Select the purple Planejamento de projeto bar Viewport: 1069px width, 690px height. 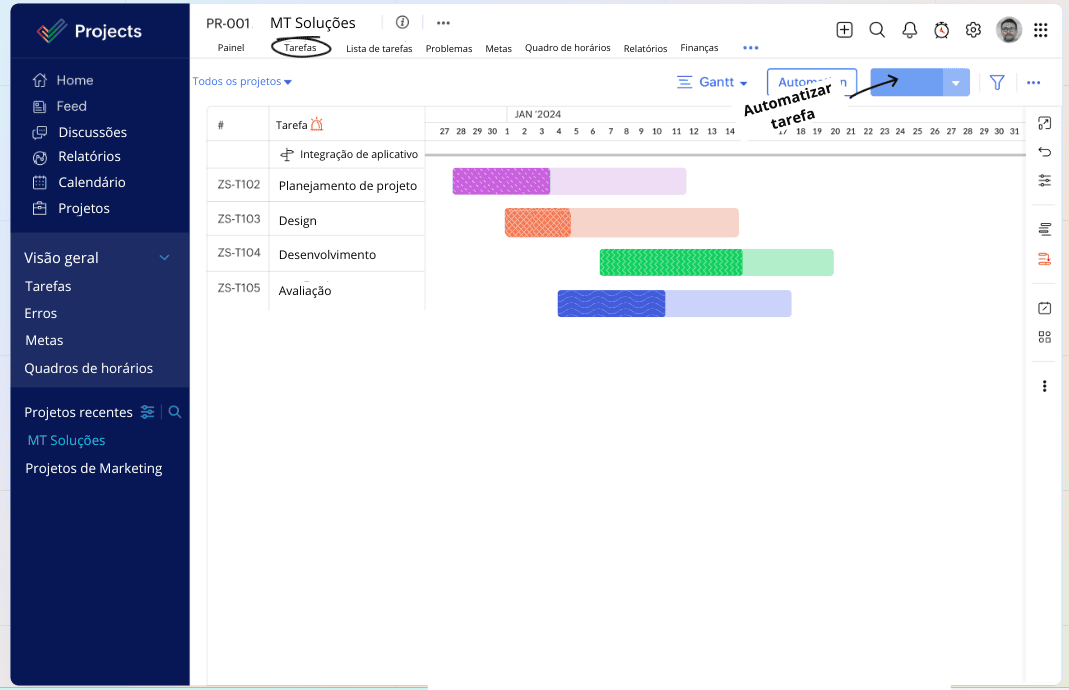[x=569, y=181]
